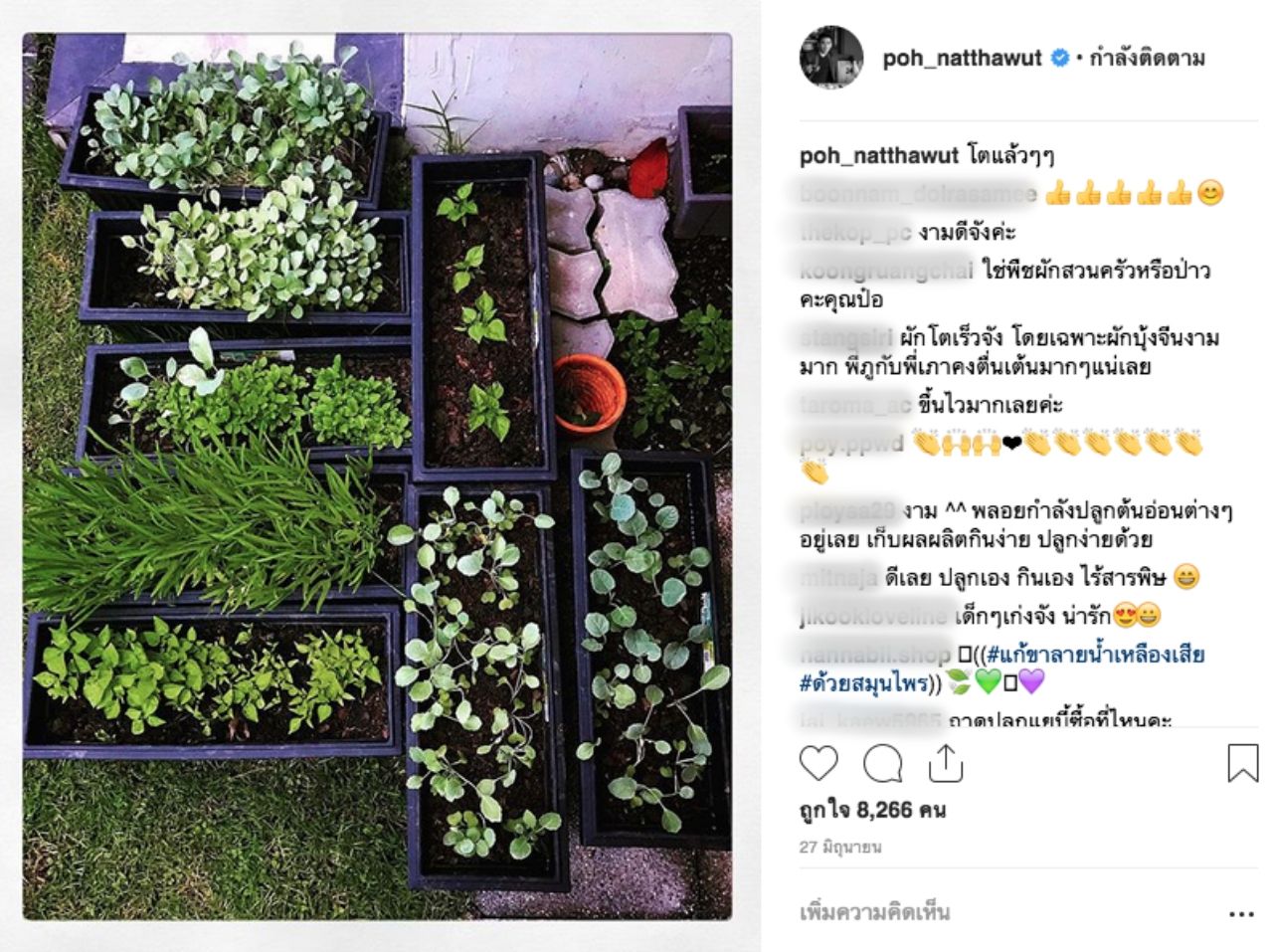Toggle the กำลังติดตาม following button

pyautogui.click(x=1147, y=58)
